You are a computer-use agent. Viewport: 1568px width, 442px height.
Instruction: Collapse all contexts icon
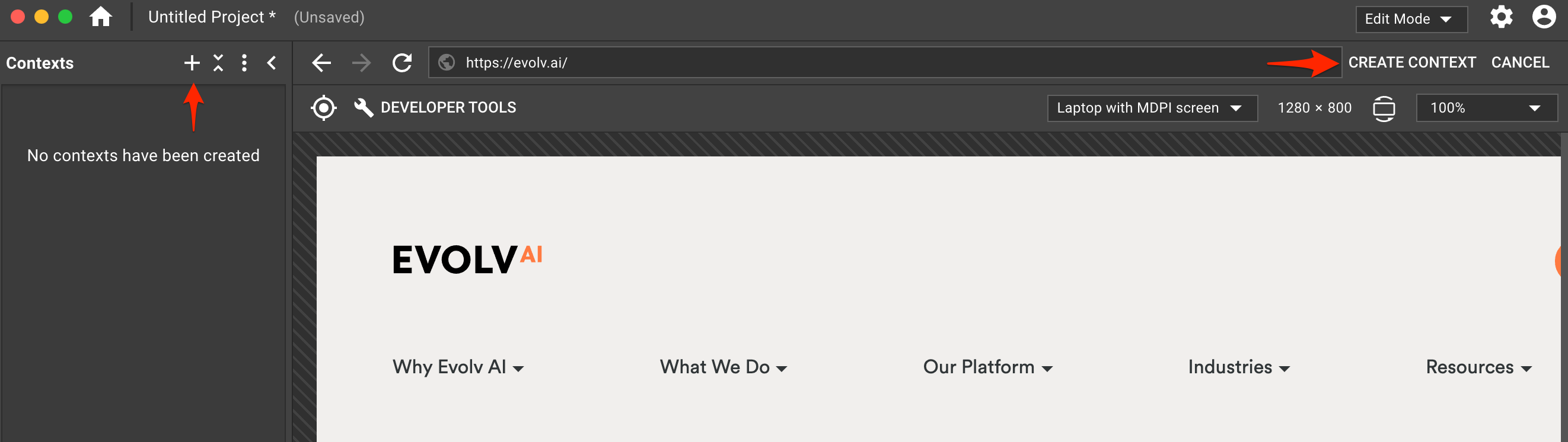coord(218,63)
